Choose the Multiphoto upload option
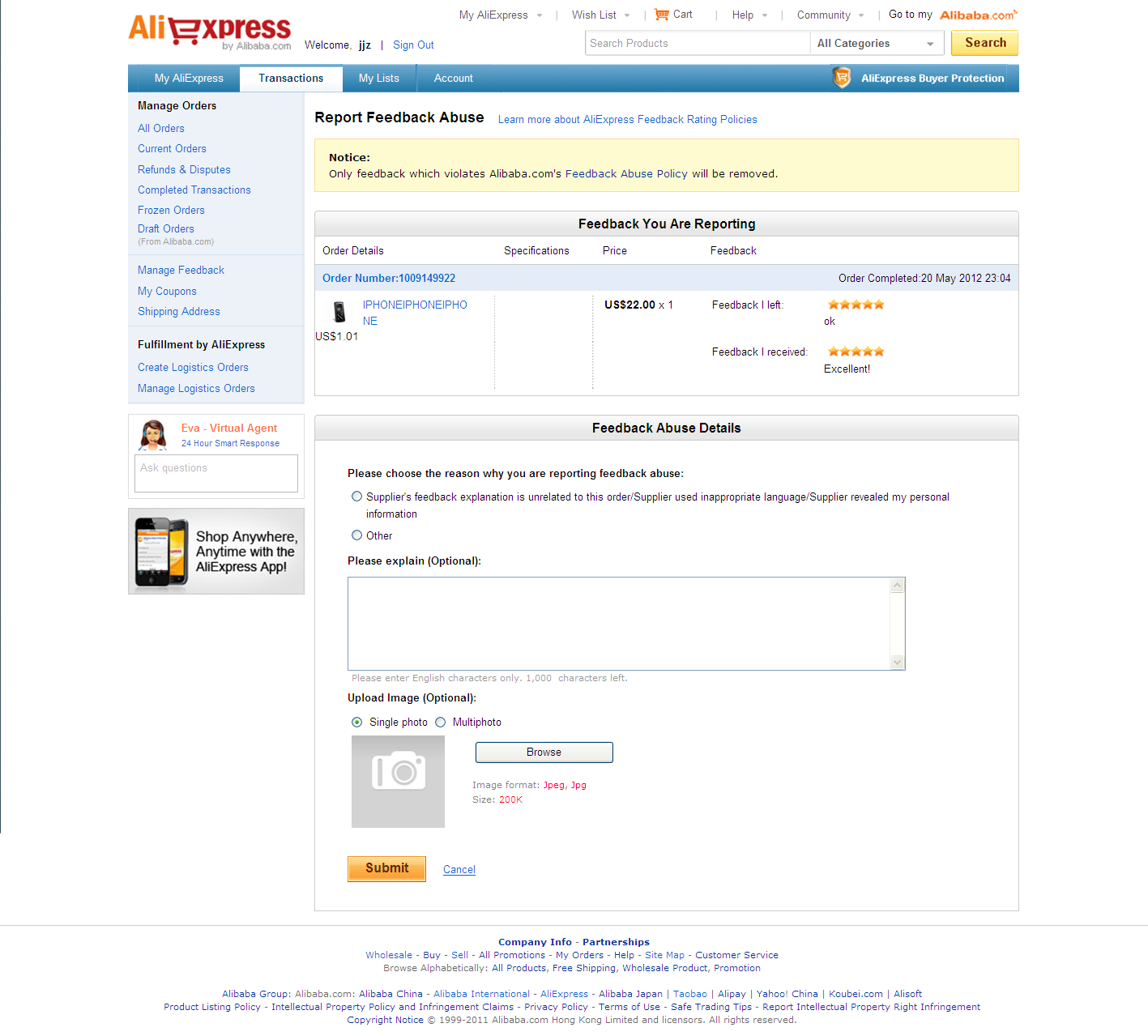1148x1036 pixels. tap(441, 722)
